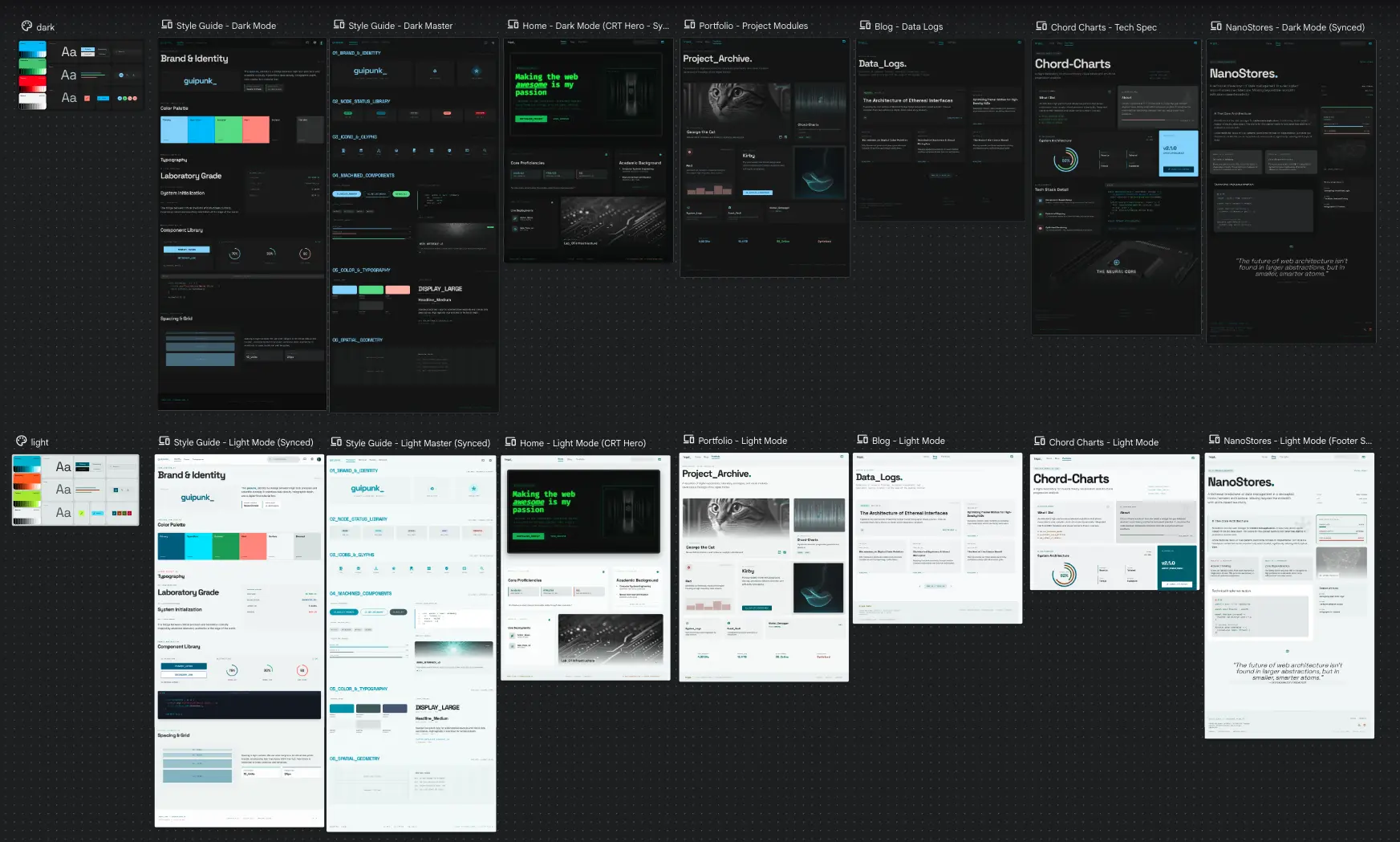
Task: Open the light theme design system card
Action: tap(75, 490)
